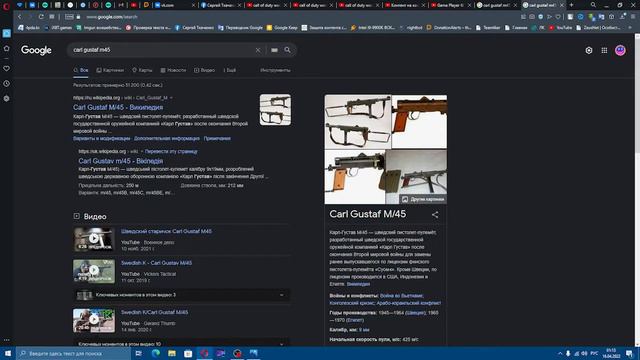Open Google quick settings gear
Viewport: 640px width, 360px height.
589,51
